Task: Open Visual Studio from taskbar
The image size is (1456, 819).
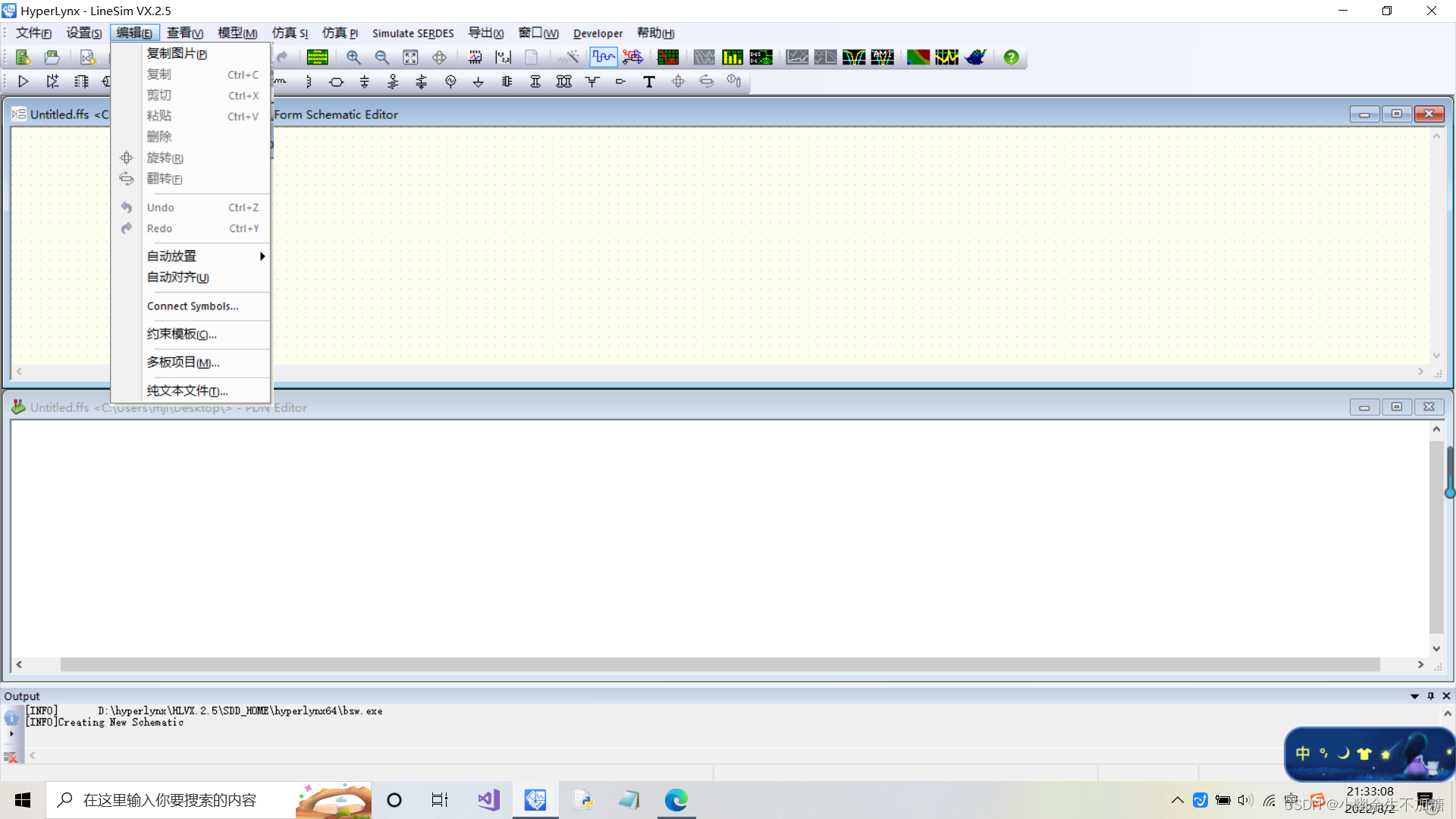Action: pos(488,800)
